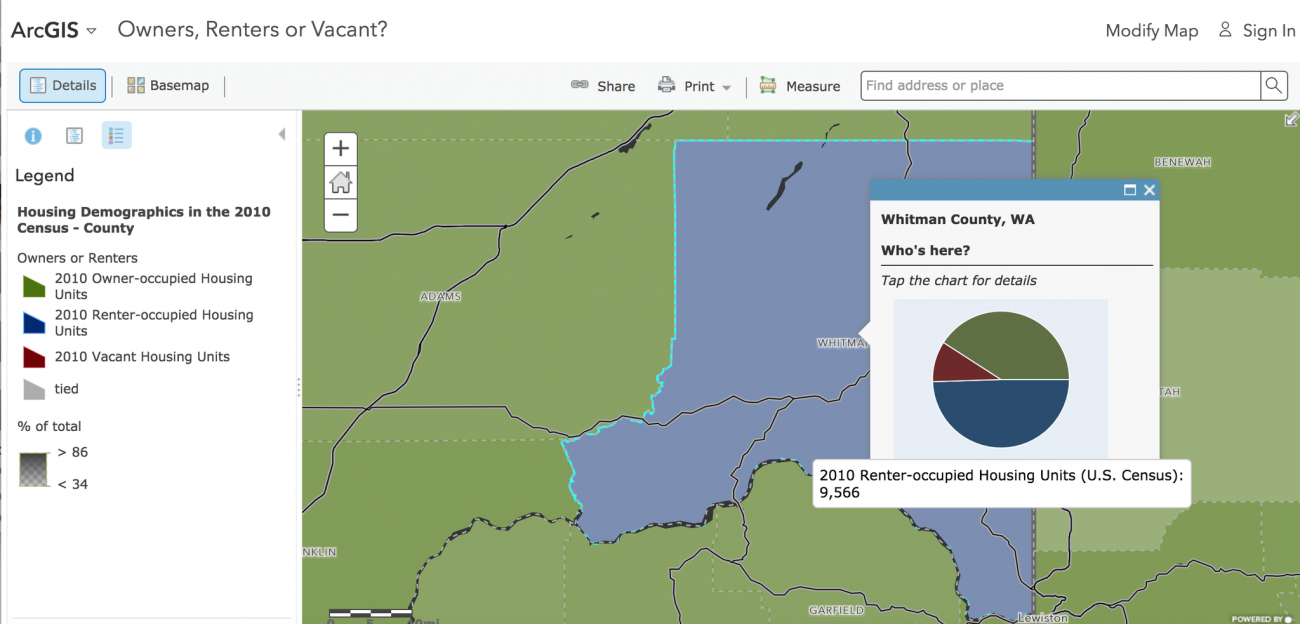Click the 'Owners or Renters' legend subtitle
The height and width of the screenshot is (624, 1300).
77,258
